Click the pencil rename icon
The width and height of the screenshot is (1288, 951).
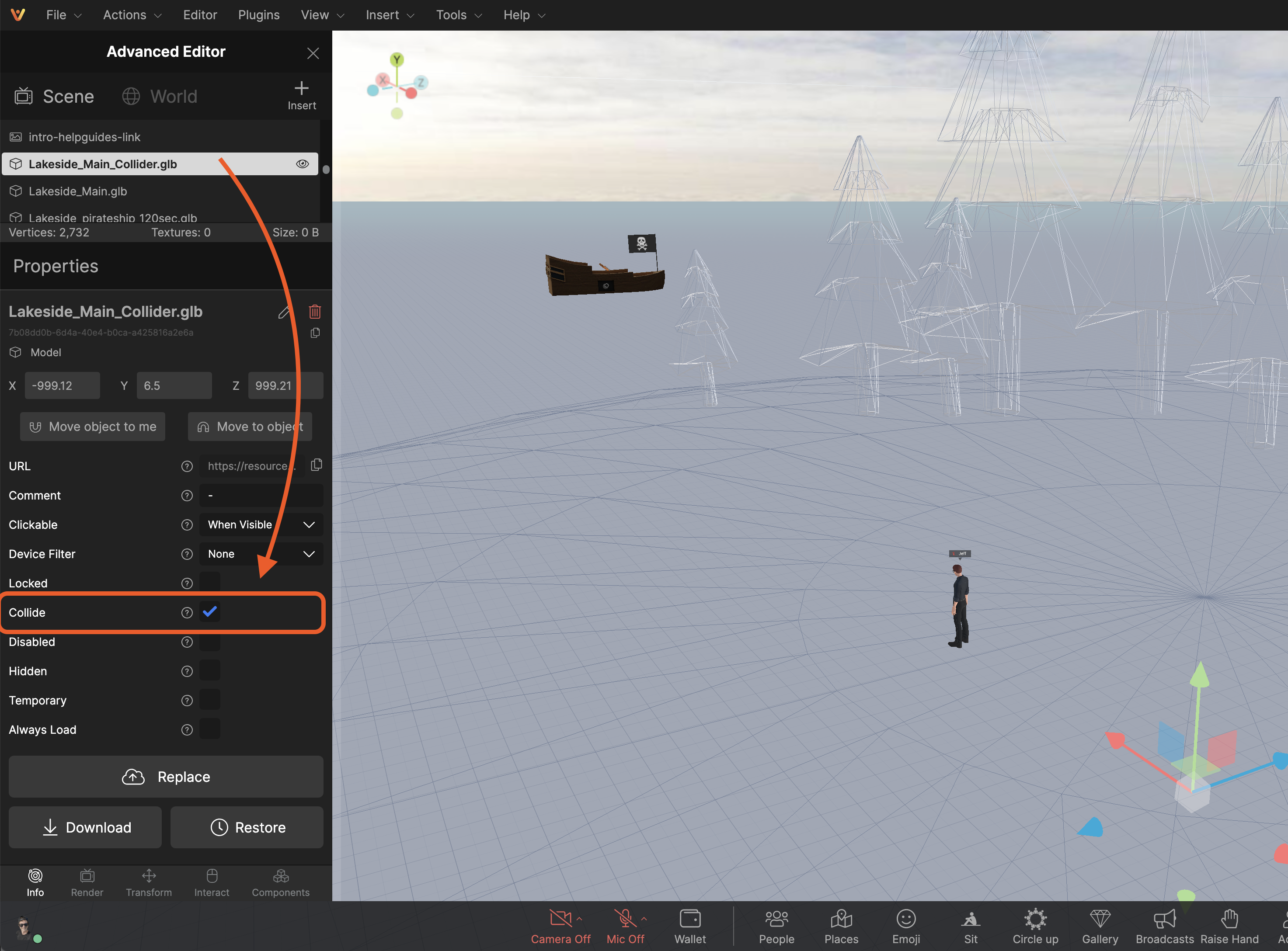point(285,312)
